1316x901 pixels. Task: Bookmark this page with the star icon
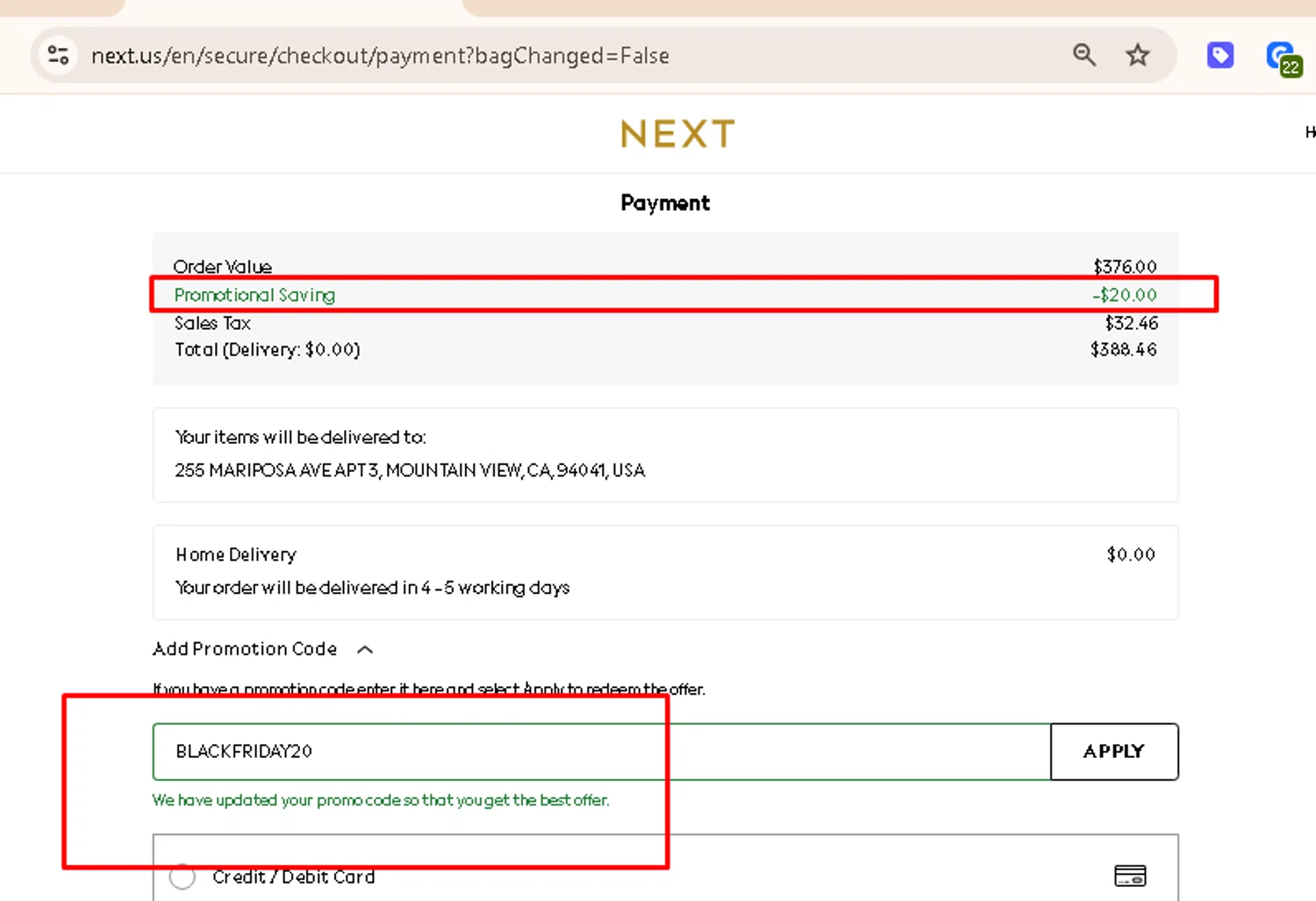click(x=1138, y=55)
